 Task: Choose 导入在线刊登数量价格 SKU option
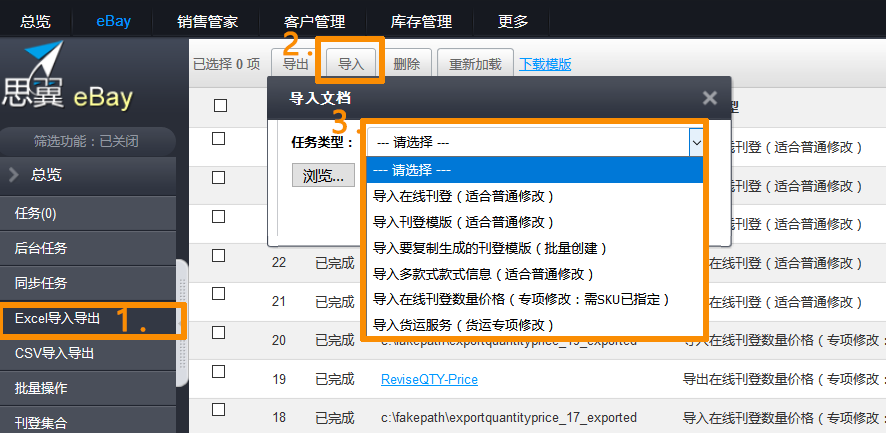pyautogui.click(x=535, y=300)
